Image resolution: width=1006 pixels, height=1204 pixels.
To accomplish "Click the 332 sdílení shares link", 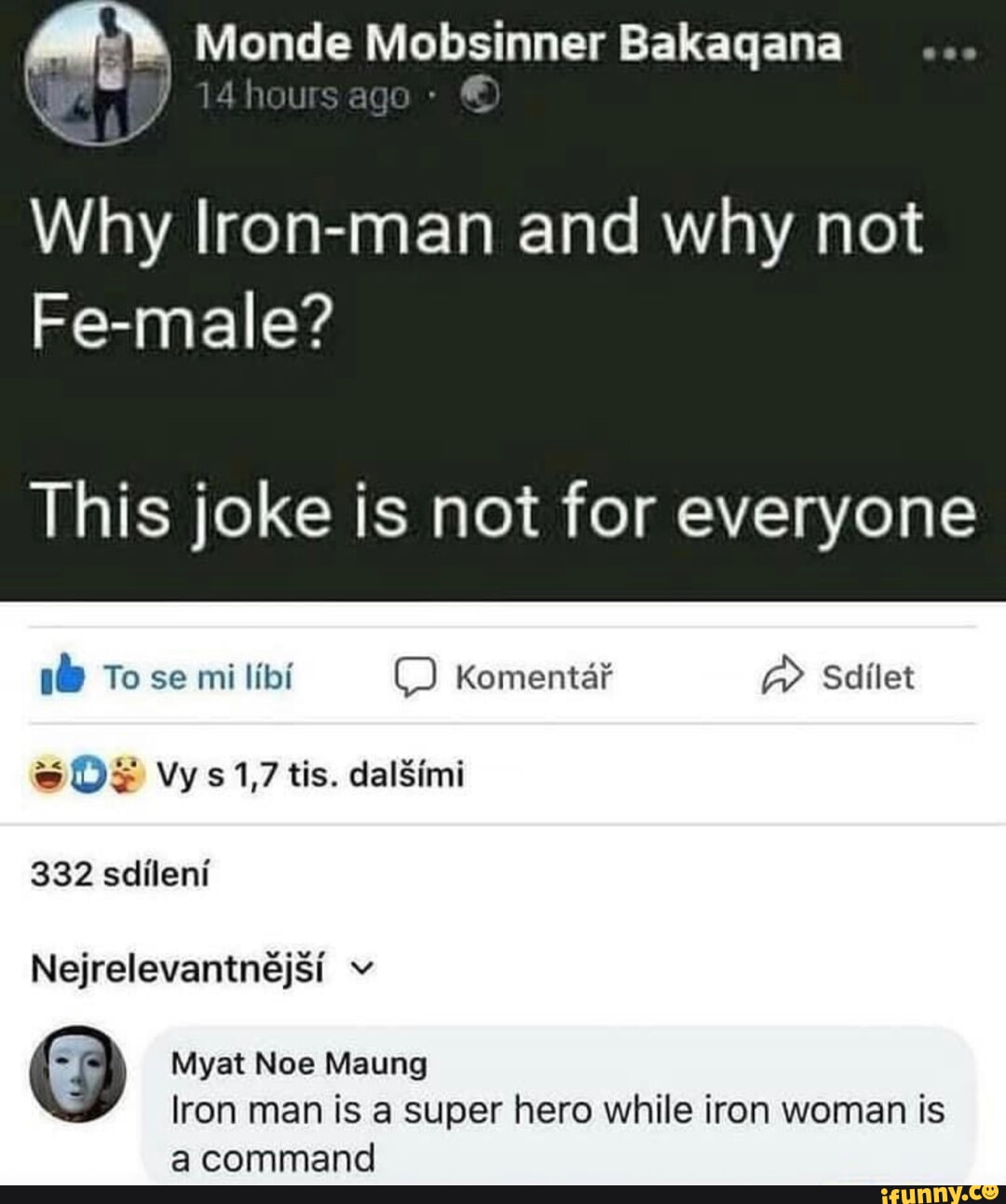I will pos(119,873).
